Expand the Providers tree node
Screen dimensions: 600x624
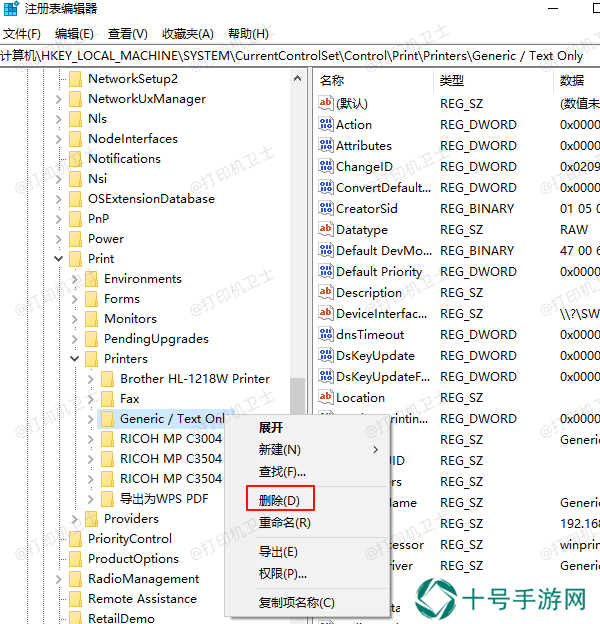tap(74, 519)
